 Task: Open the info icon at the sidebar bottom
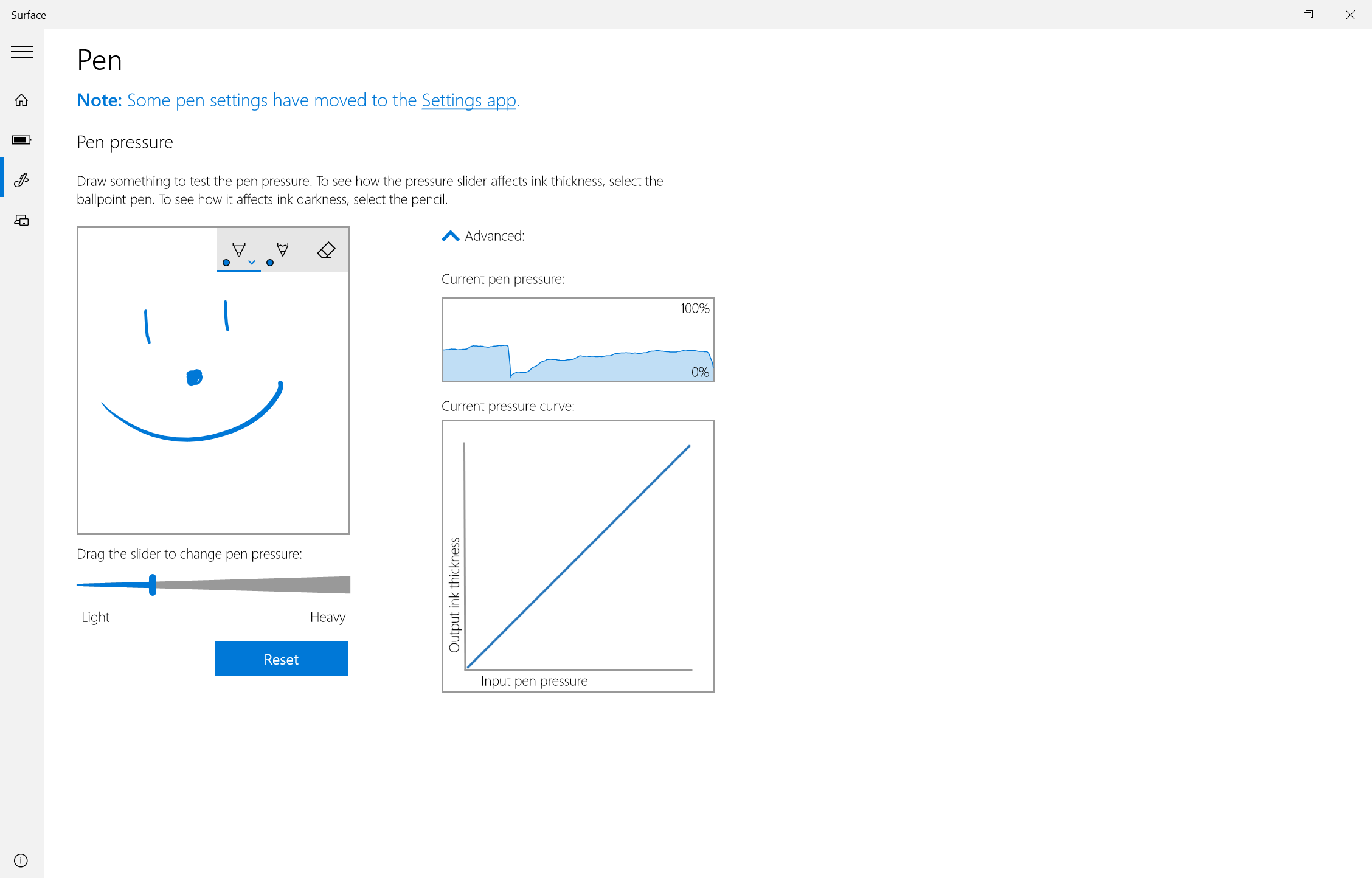[x=21, y=860]
